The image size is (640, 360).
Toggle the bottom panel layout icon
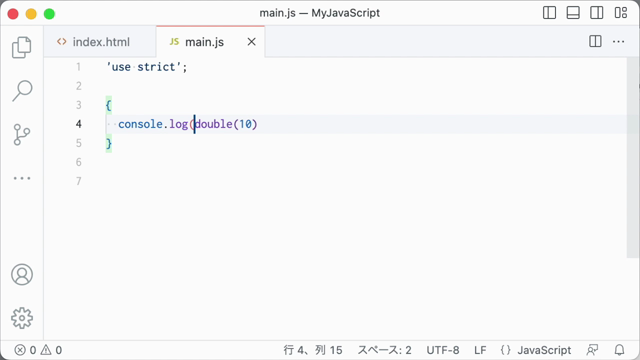tap(573, 13)
